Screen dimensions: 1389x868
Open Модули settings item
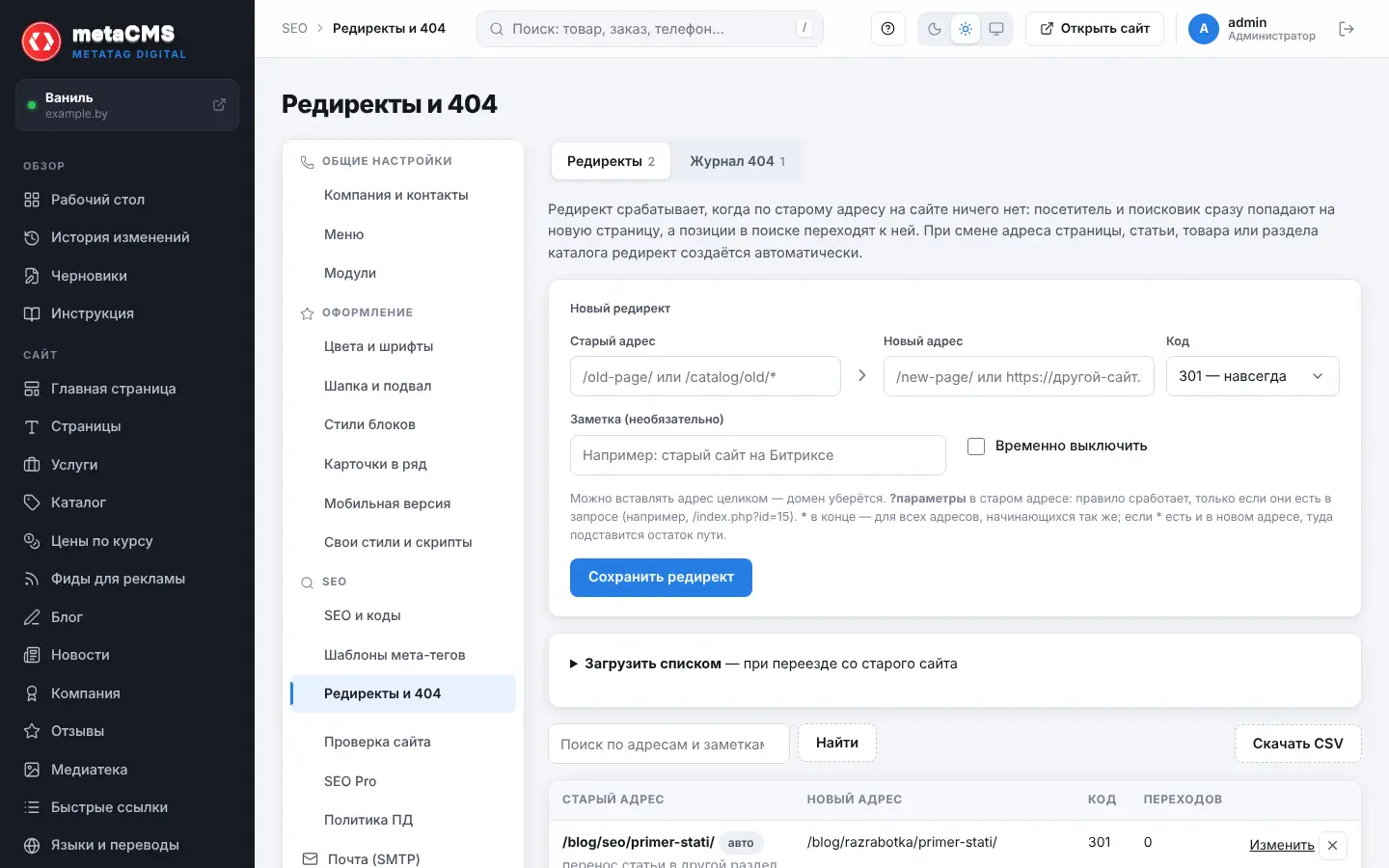403,273
